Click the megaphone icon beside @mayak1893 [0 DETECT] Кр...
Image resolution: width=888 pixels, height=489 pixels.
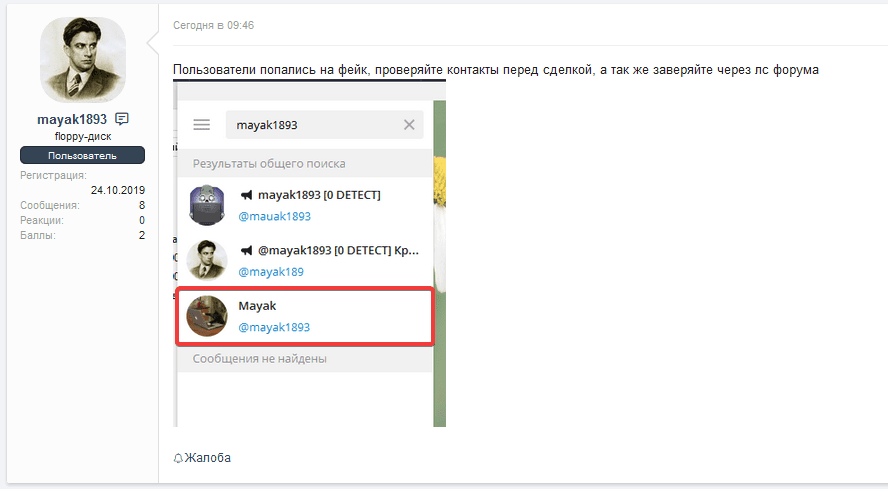point(246,250)
